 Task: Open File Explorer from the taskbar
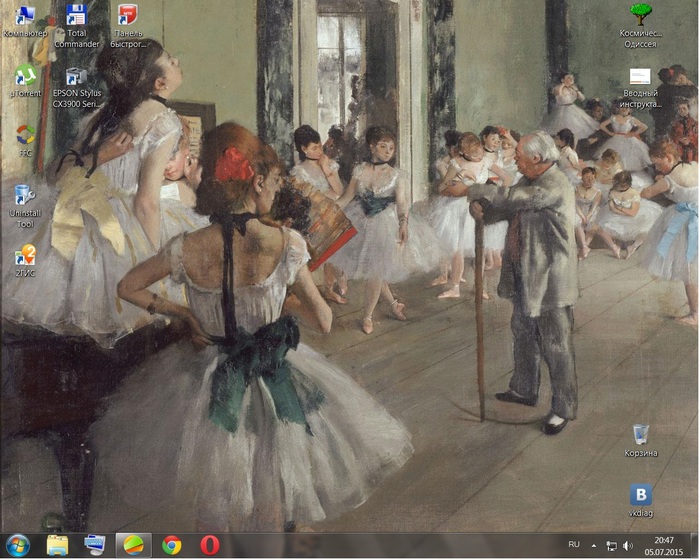pos(58,546)
